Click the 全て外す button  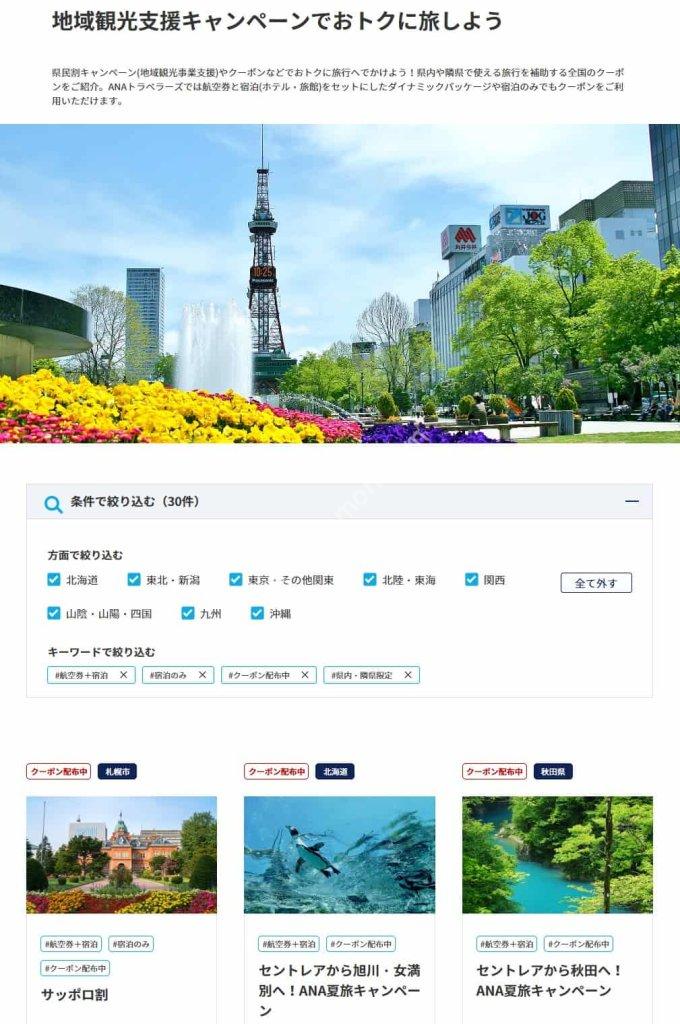coord(596,583)
